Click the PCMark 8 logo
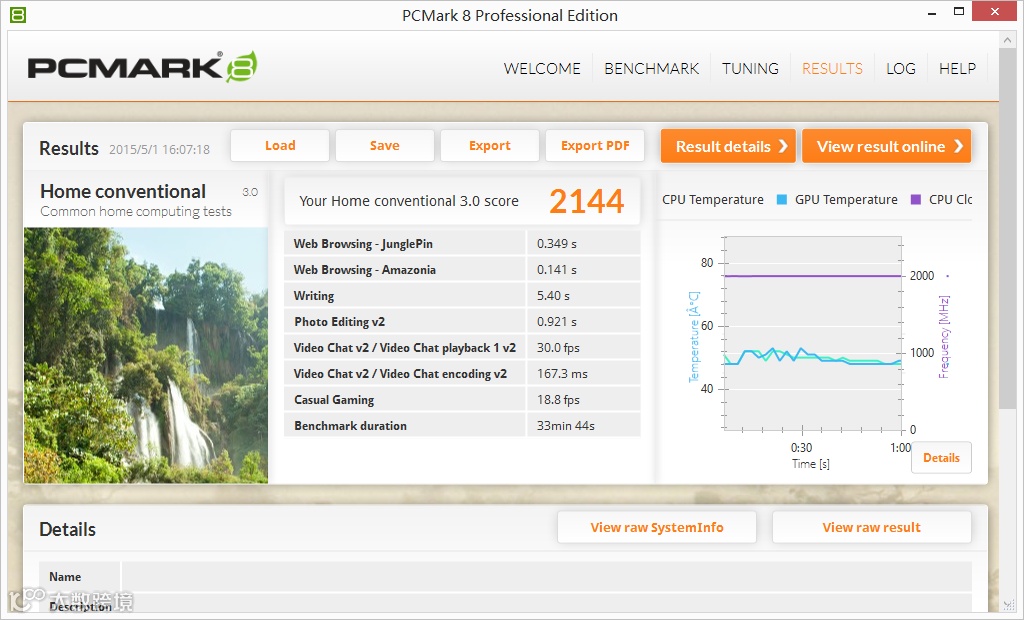The height and width of the screenshot is (620, 1024). point(142,67)
